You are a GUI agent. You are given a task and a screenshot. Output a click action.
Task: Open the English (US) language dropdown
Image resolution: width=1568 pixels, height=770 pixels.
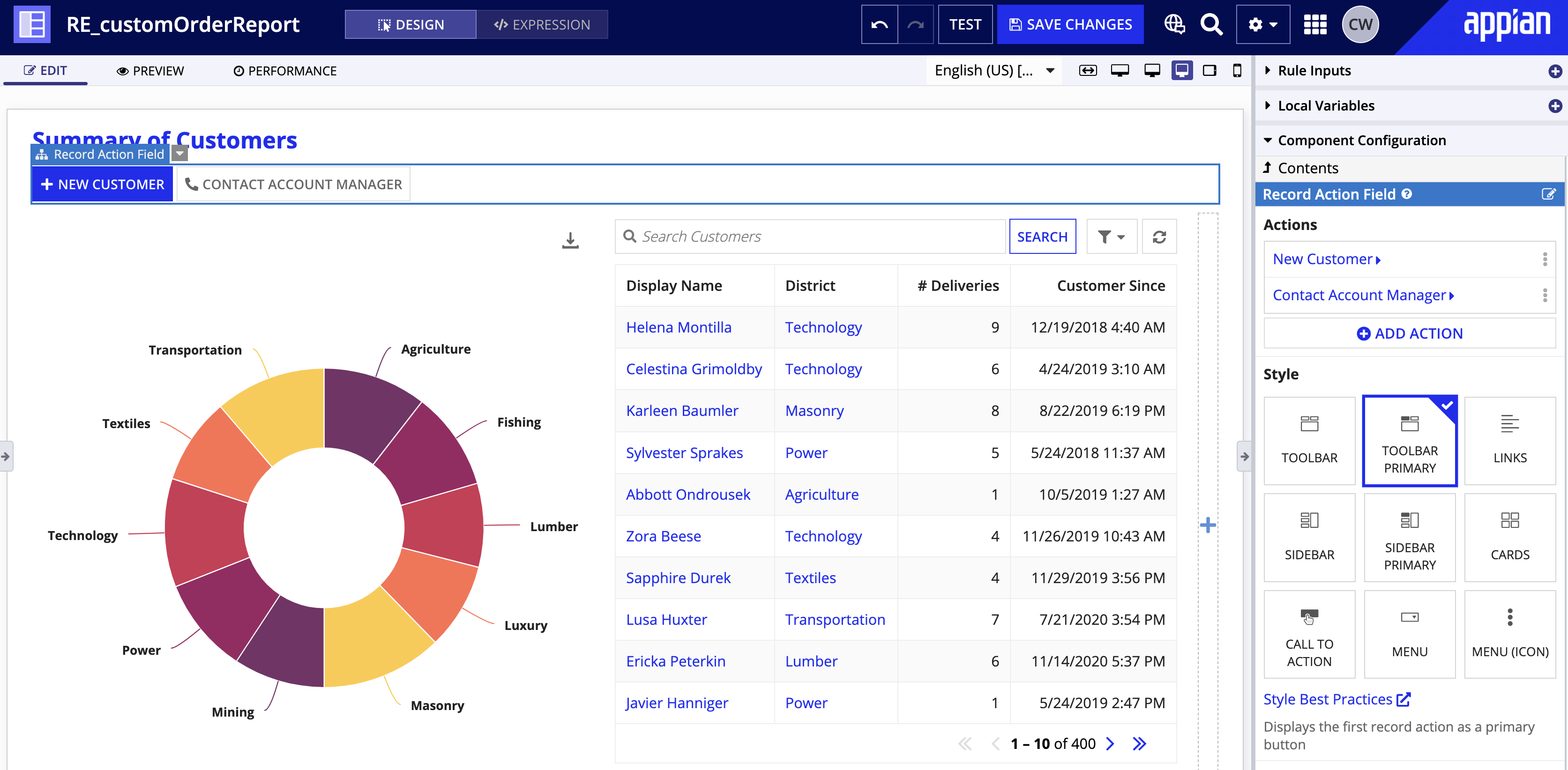994,71
